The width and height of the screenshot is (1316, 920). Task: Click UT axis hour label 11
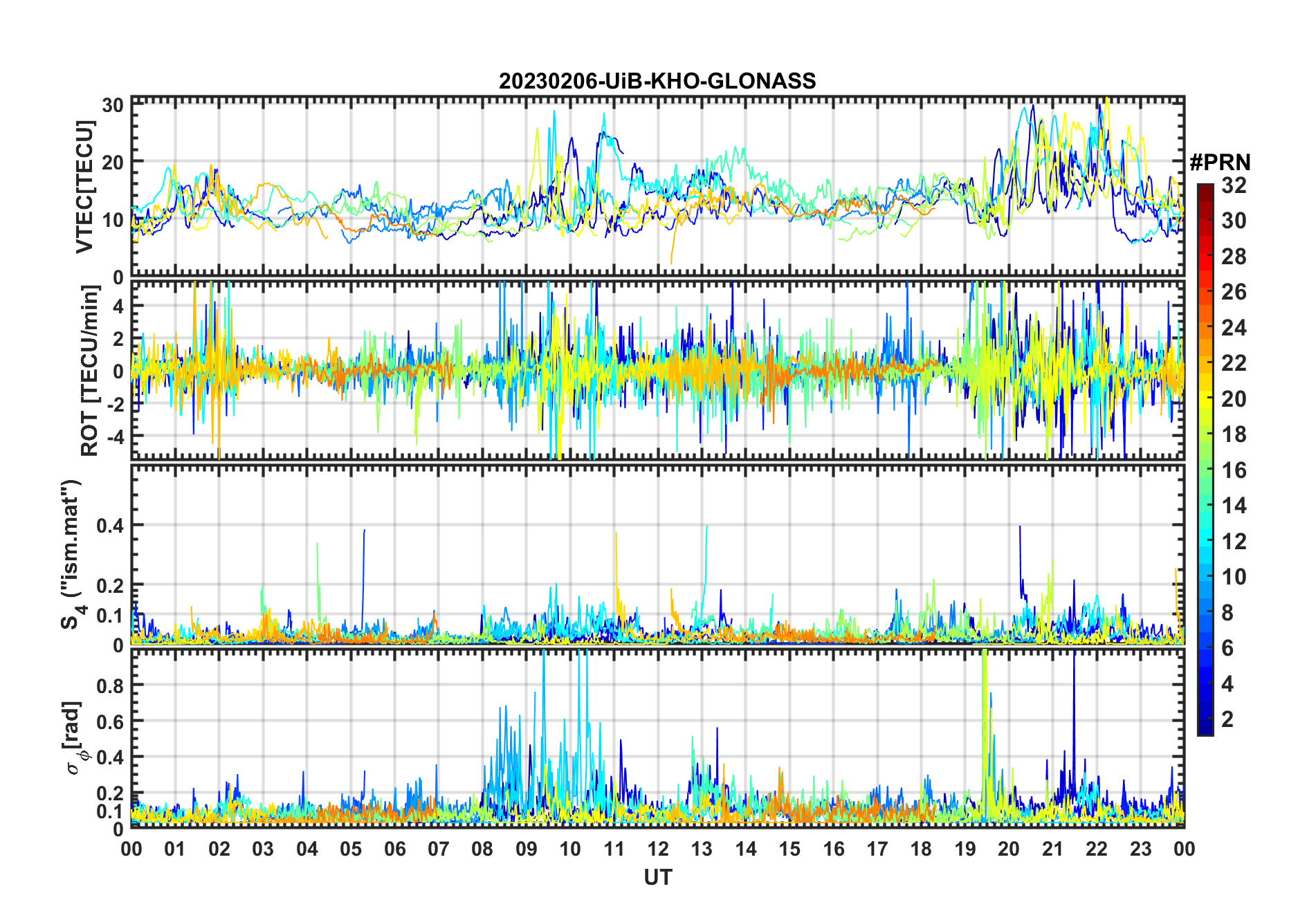(614, 849)
